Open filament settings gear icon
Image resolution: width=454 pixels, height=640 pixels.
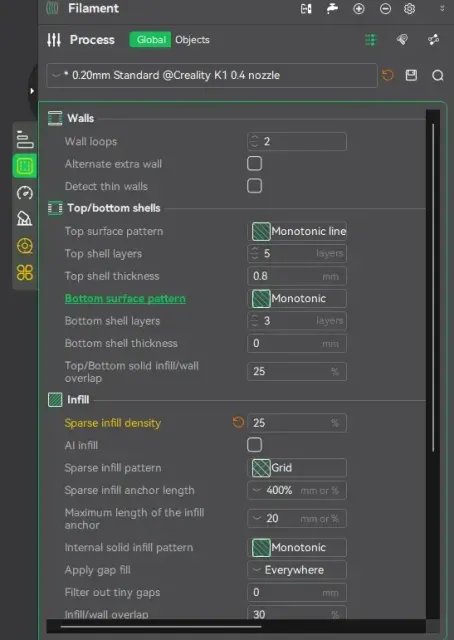409,9
